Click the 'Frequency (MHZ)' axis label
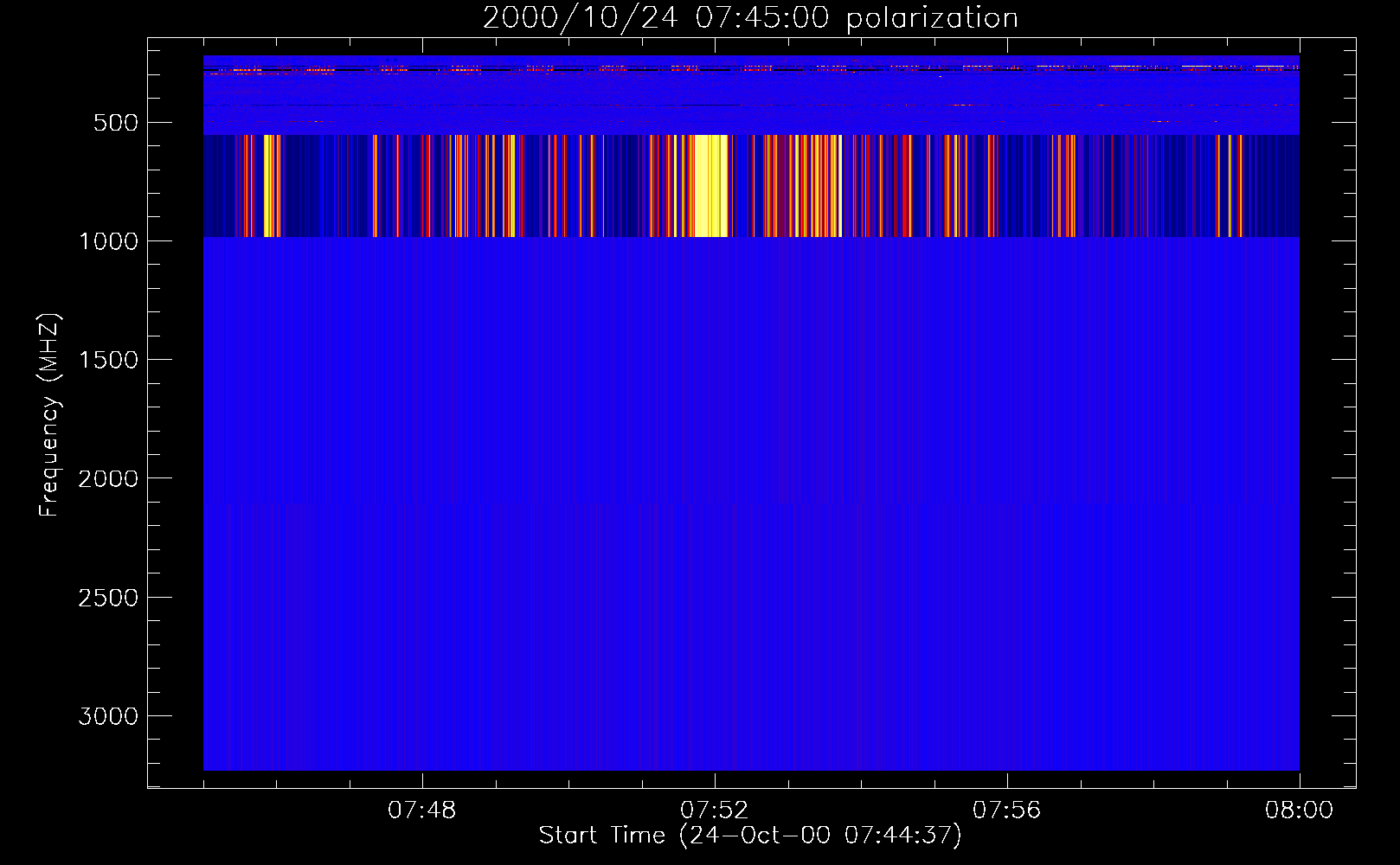 click(49, 415)
